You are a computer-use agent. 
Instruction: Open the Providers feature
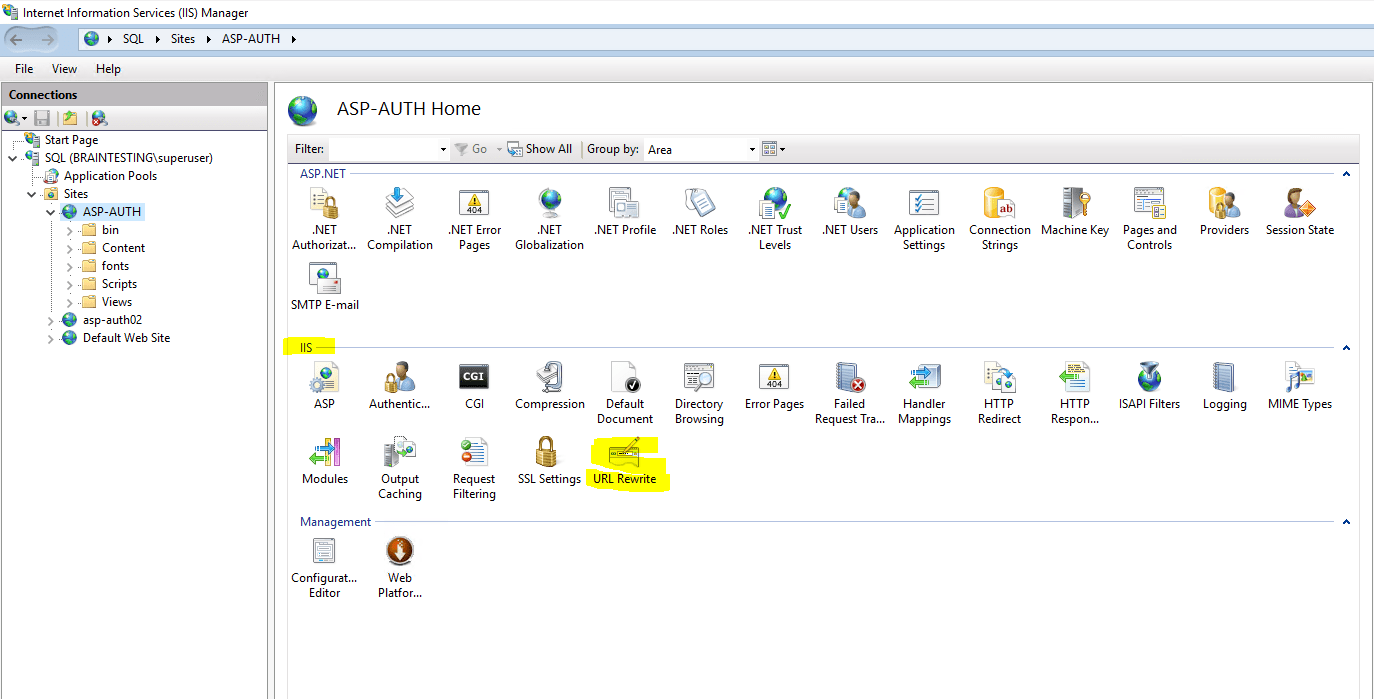click(x=1225, y=212)
